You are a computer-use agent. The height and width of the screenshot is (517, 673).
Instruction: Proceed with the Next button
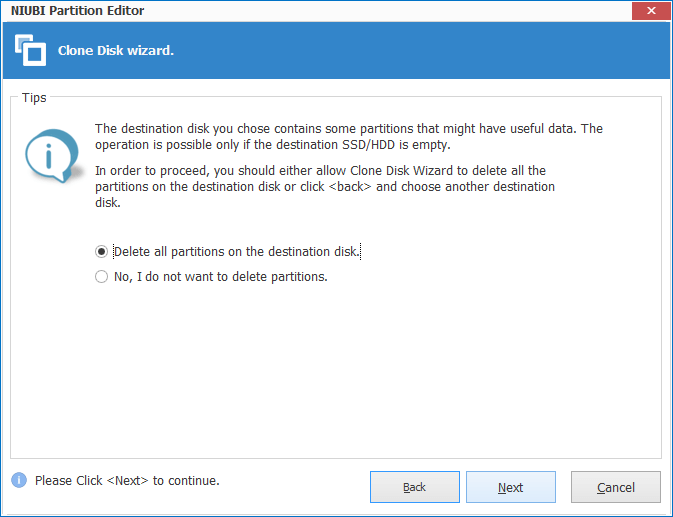pos(510,487)
